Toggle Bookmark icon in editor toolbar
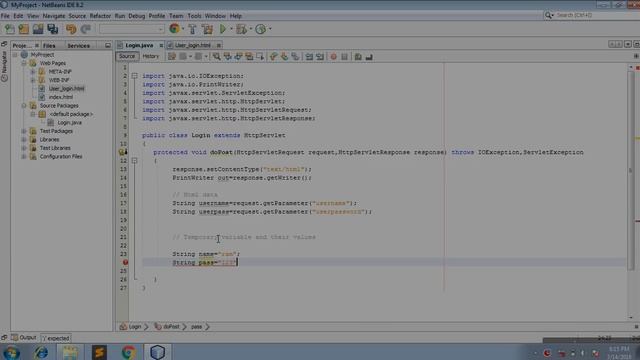The height and width of the screenshot is (360, 640). pos(295,57)
